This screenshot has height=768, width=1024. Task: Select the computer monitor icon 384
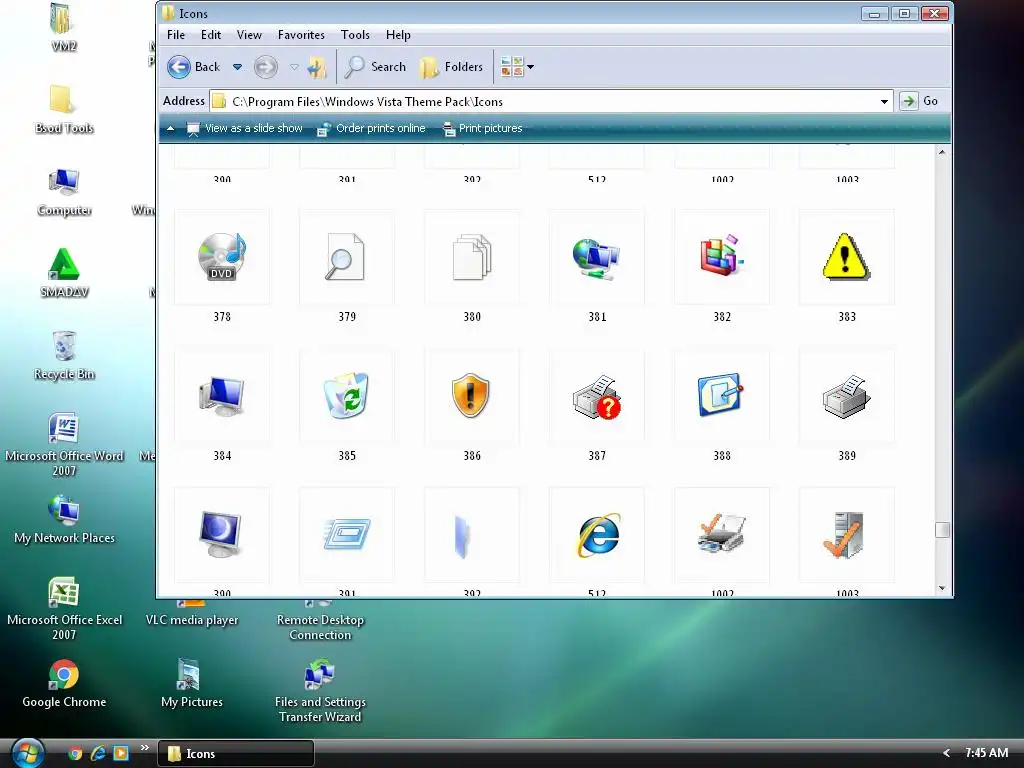click(222, 396)
